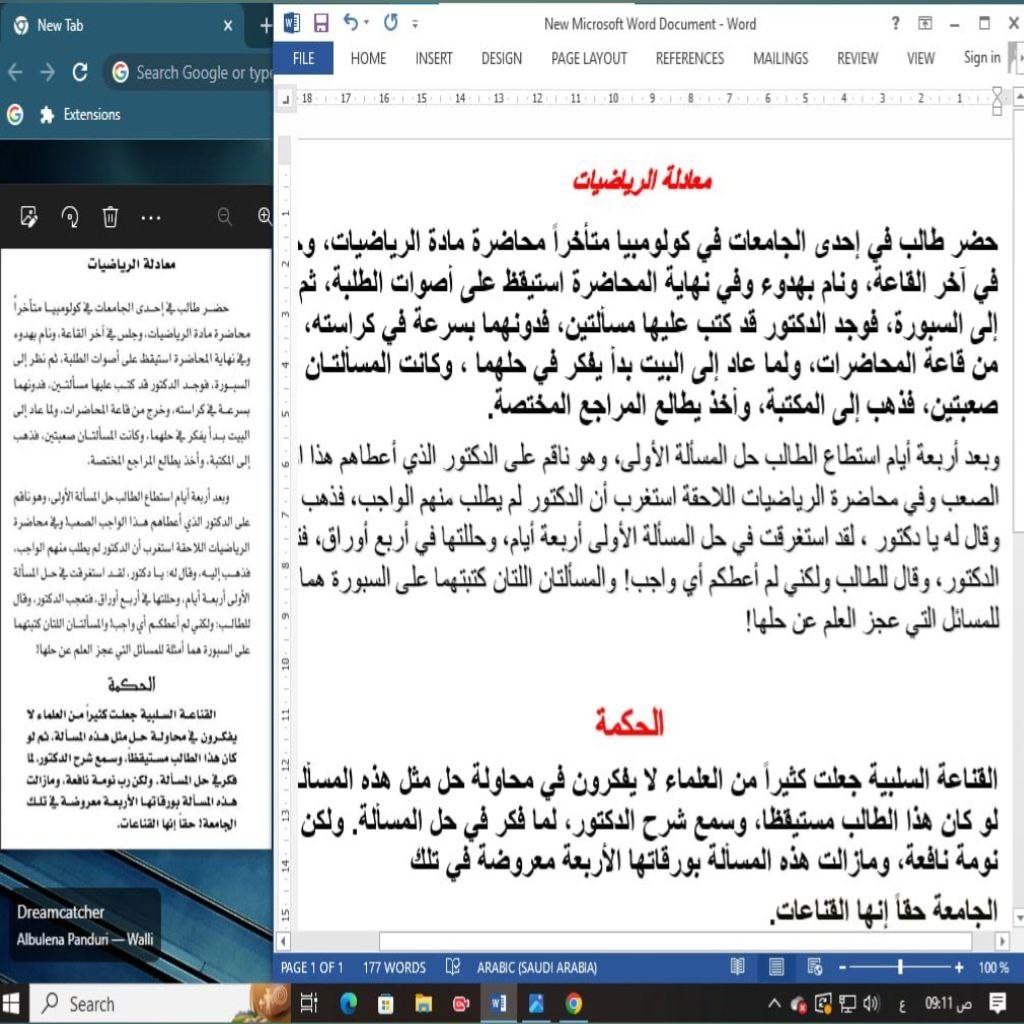Click horizontal scrollbar right arrow in Word
Screen dimensions: 1024x1024
(1002, 941)
